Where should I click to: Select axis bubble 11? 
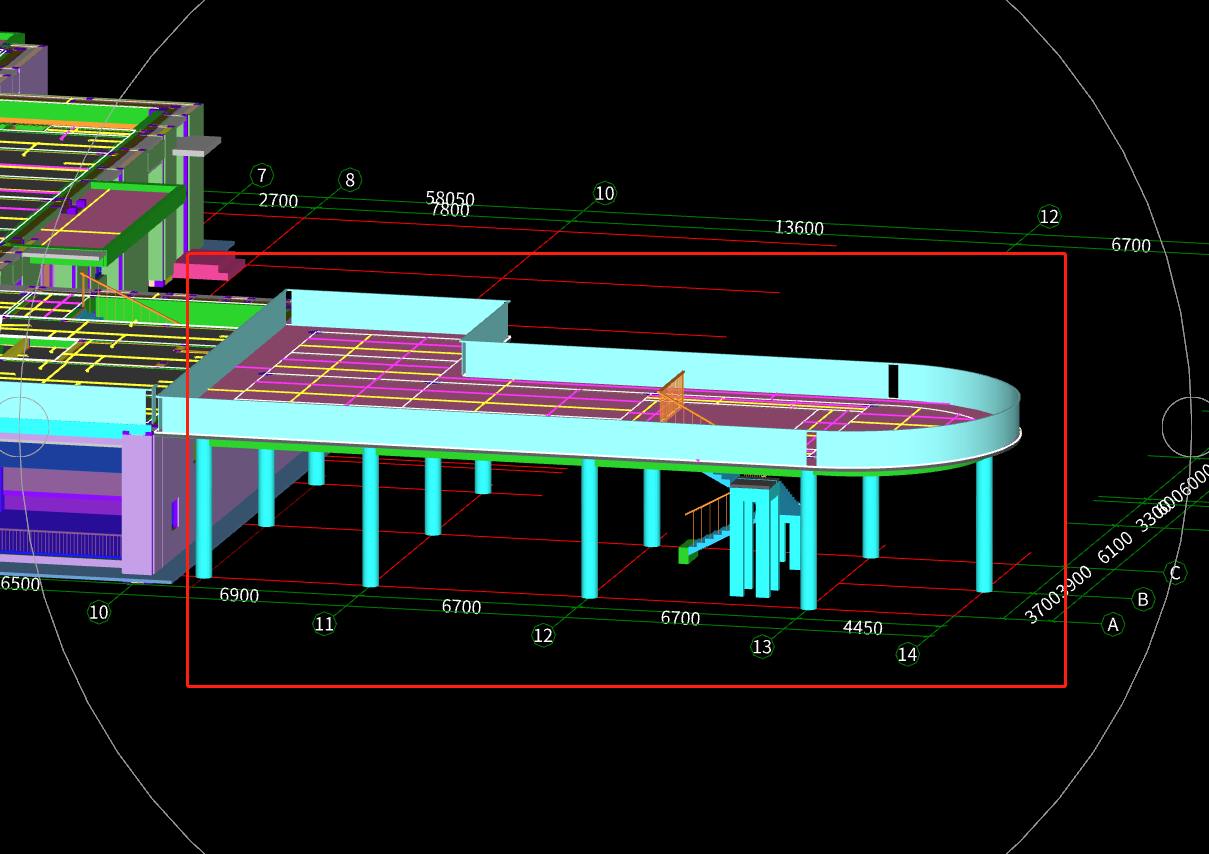point(324,624)
